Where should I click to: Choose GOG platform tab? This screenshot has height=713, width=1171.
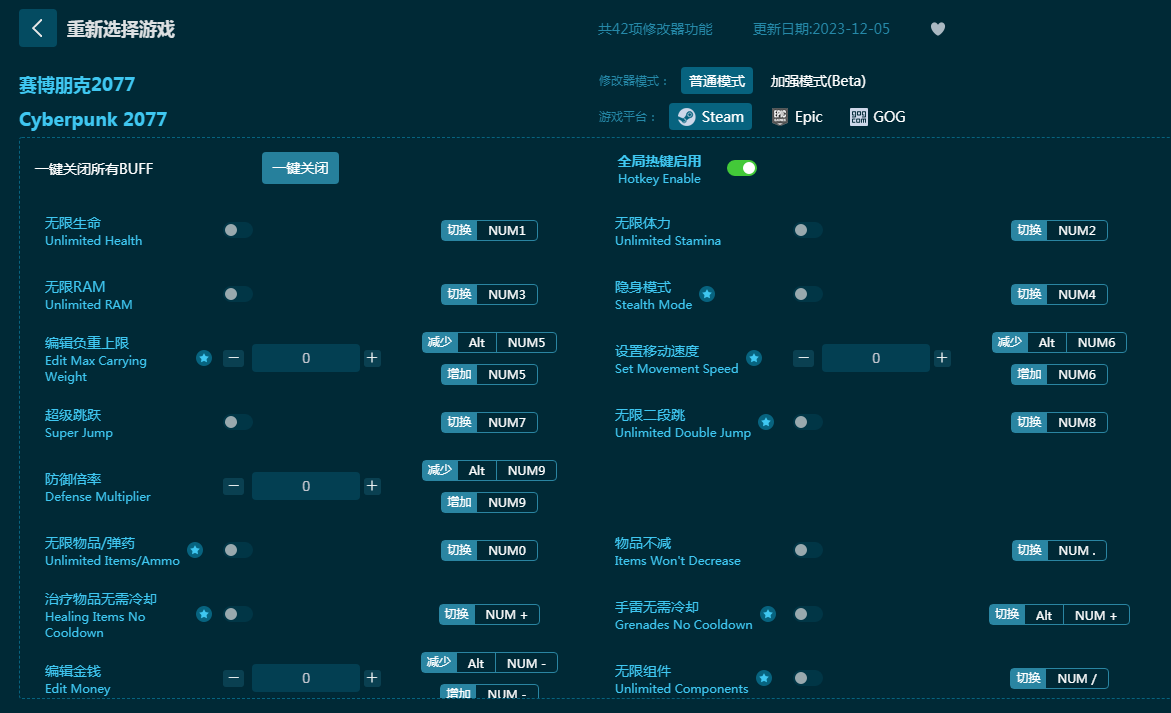pos(878,116)
